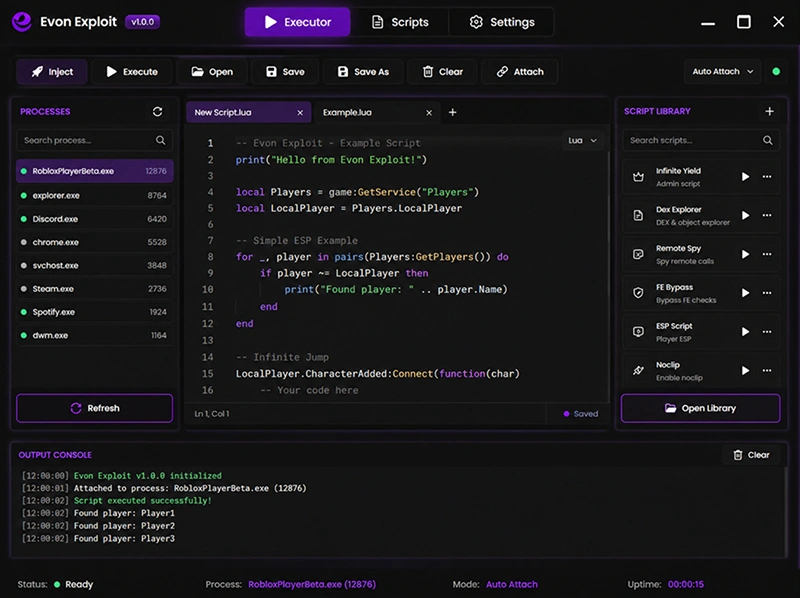Focus the Search scripts field
This screenshot has width=800, height=598.
click(x=701, y=140)
